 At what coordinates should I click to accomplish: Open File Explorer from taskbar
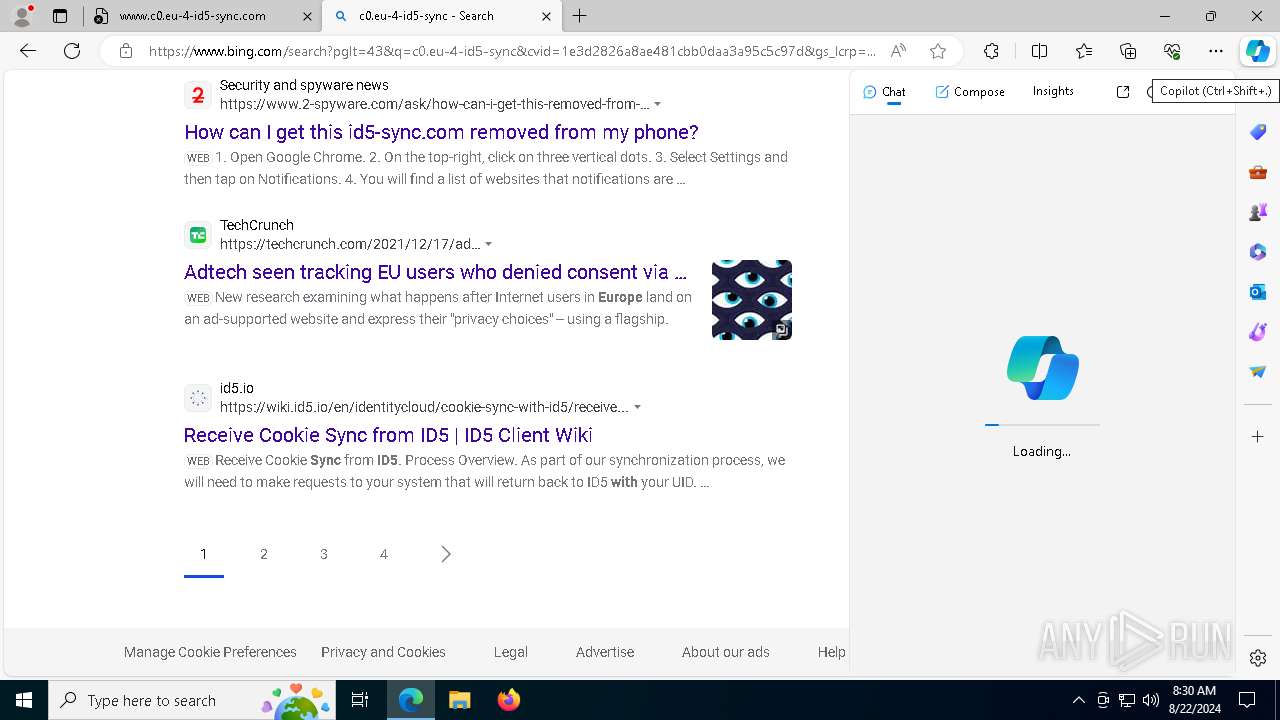[459, 700]
